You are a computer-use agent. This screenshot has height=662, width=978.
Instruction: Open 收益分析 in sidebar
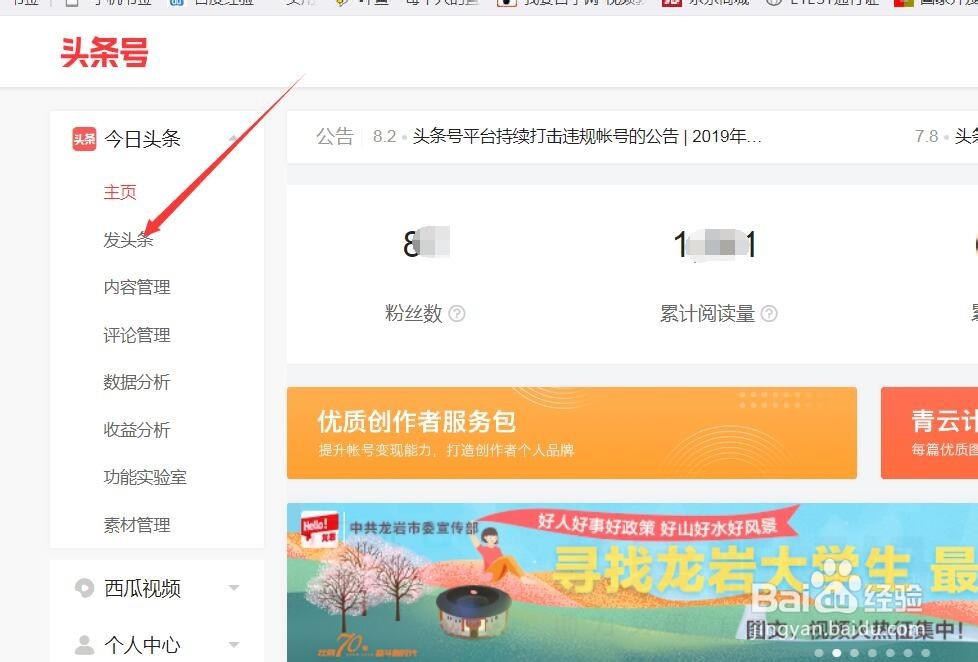click(x=137, y=430)
